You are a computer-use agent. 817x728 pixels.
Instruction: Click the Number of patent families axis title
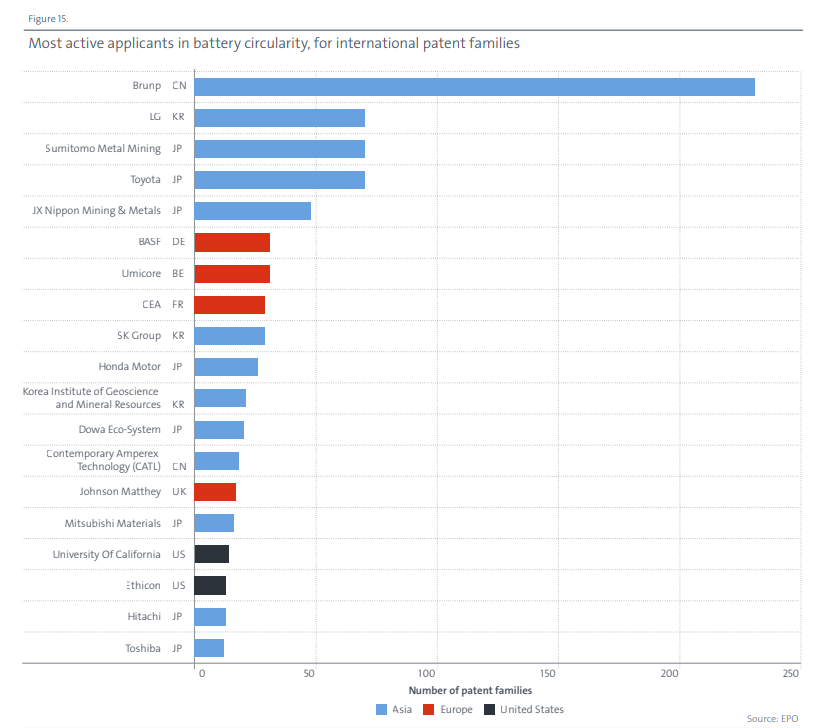pos(470,690)
